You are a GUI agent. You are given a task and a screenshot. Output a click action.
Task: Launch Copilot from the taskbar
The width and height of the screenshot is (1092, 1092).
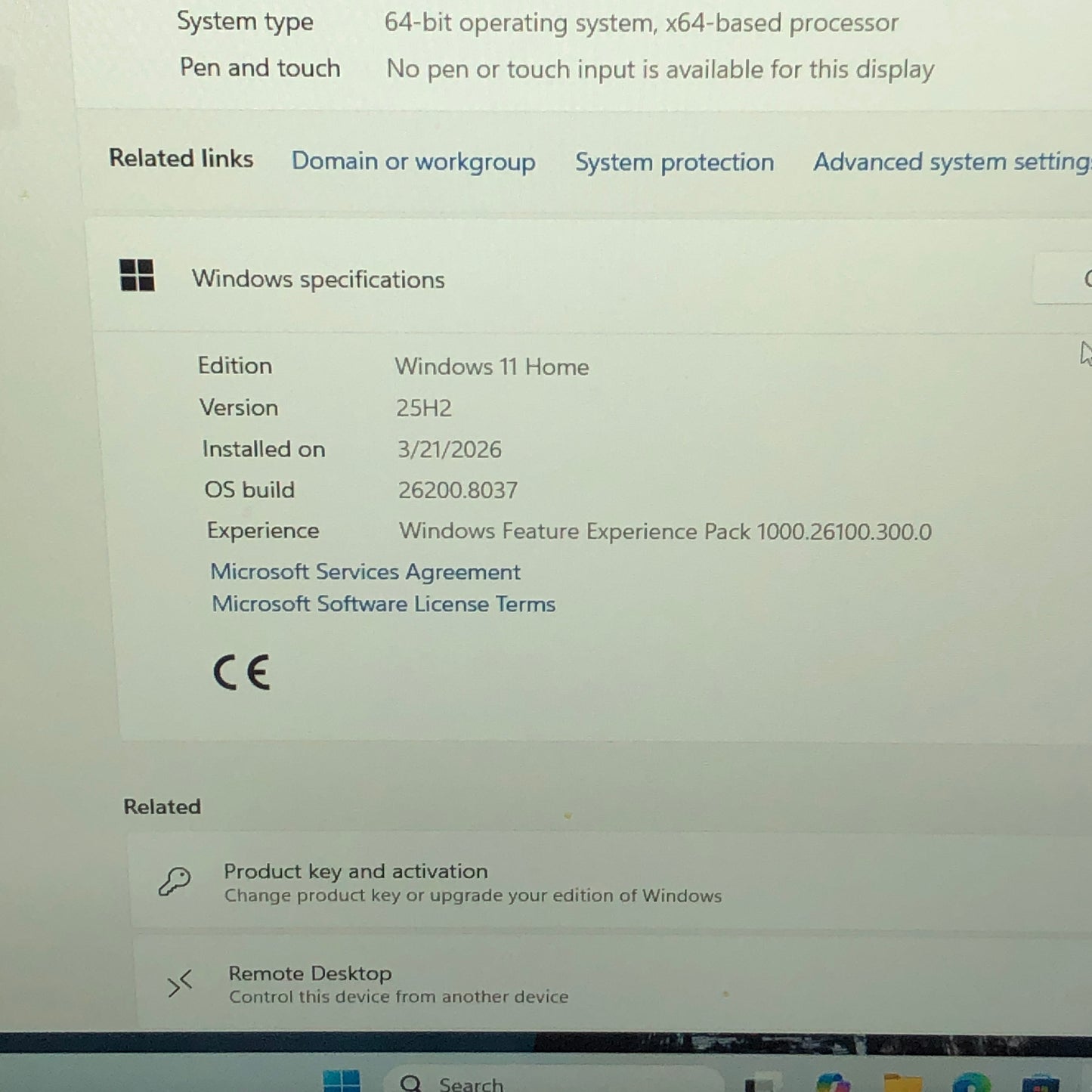tap(833, 1083)
